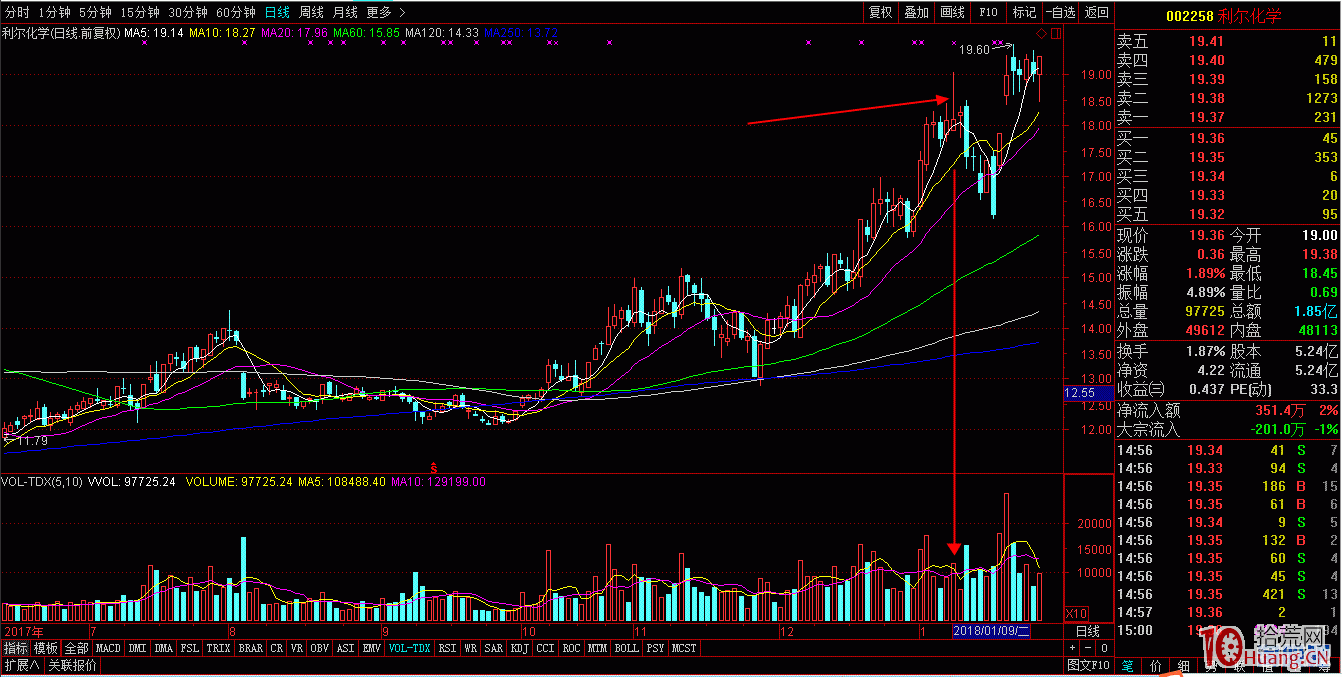Click the red diamond icon in chart corner

coord(1041,34)
